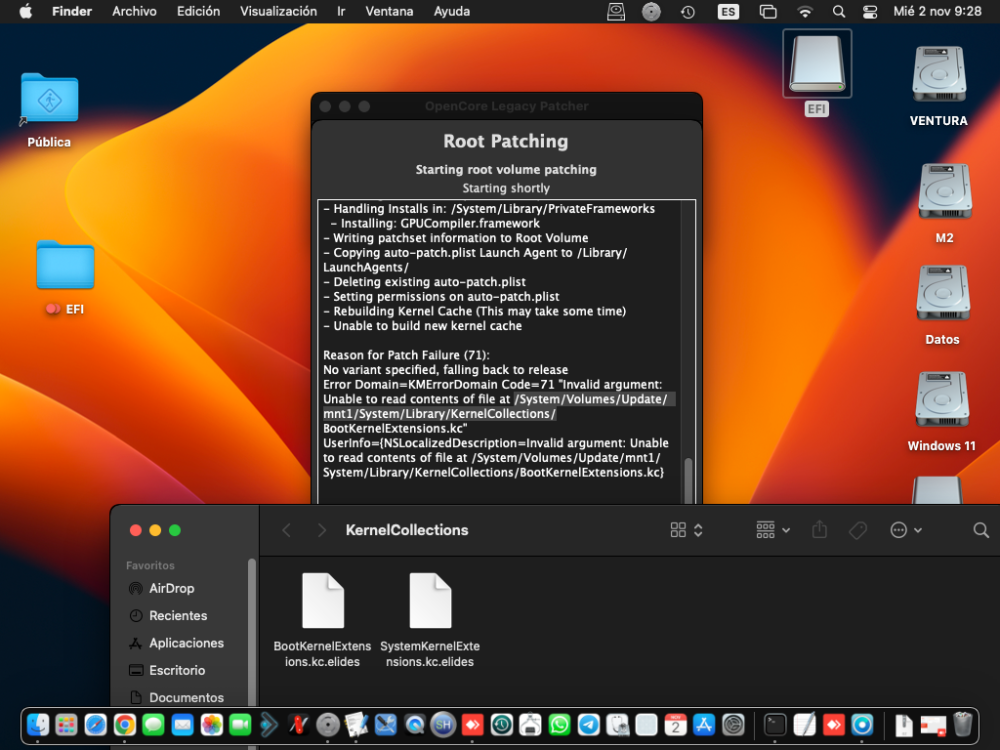Switch ES input source in menu bar
1000x750 pixels.
point(728,11)
